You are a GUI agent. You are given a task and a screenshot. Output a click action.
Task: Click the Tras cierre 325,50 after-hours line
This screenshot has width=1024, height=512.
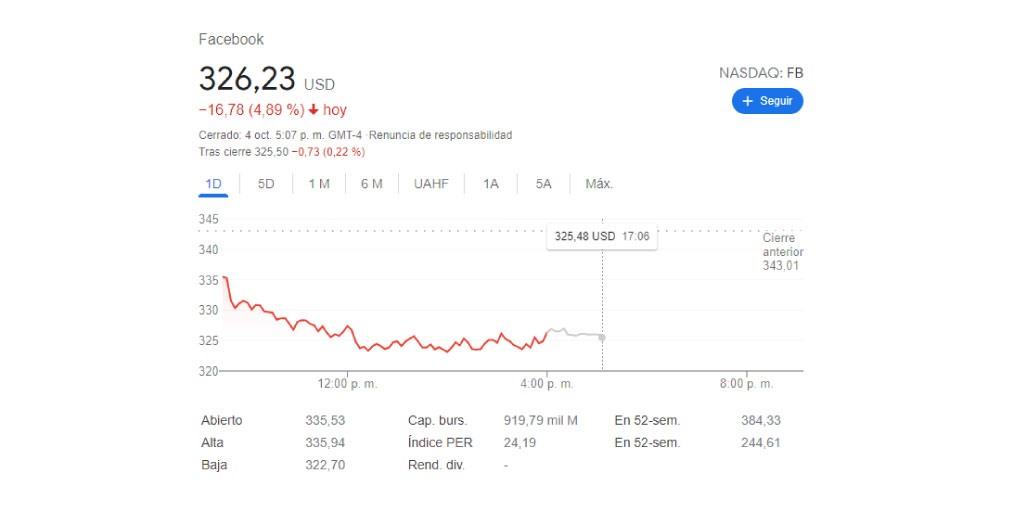[x=281, y=152]
